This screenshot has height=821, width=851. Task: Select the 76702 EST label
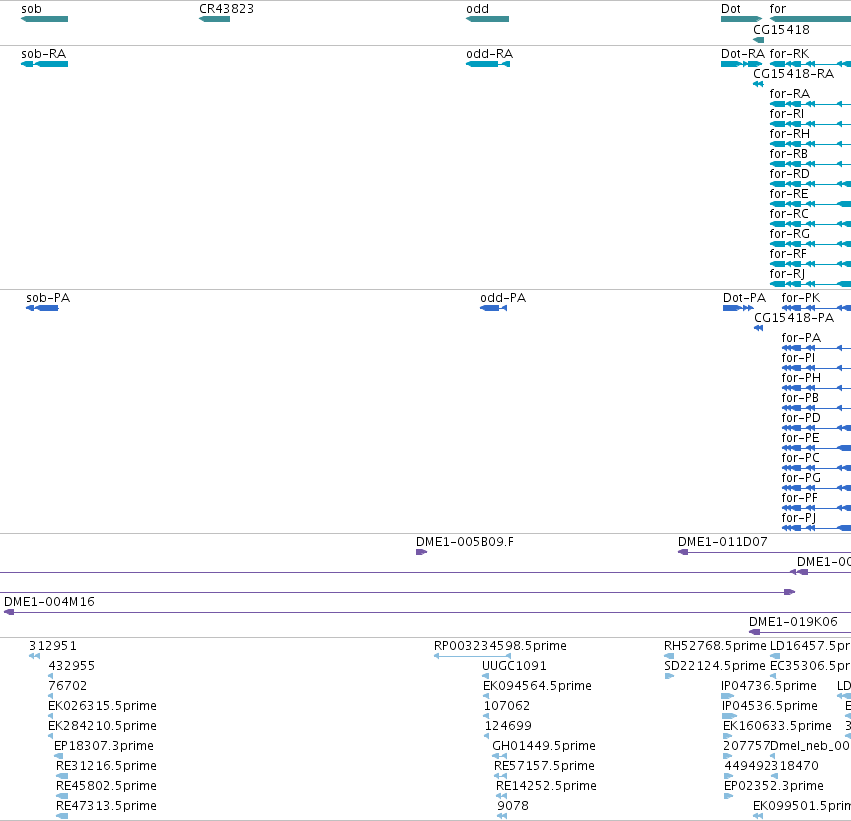click(67, 686)
